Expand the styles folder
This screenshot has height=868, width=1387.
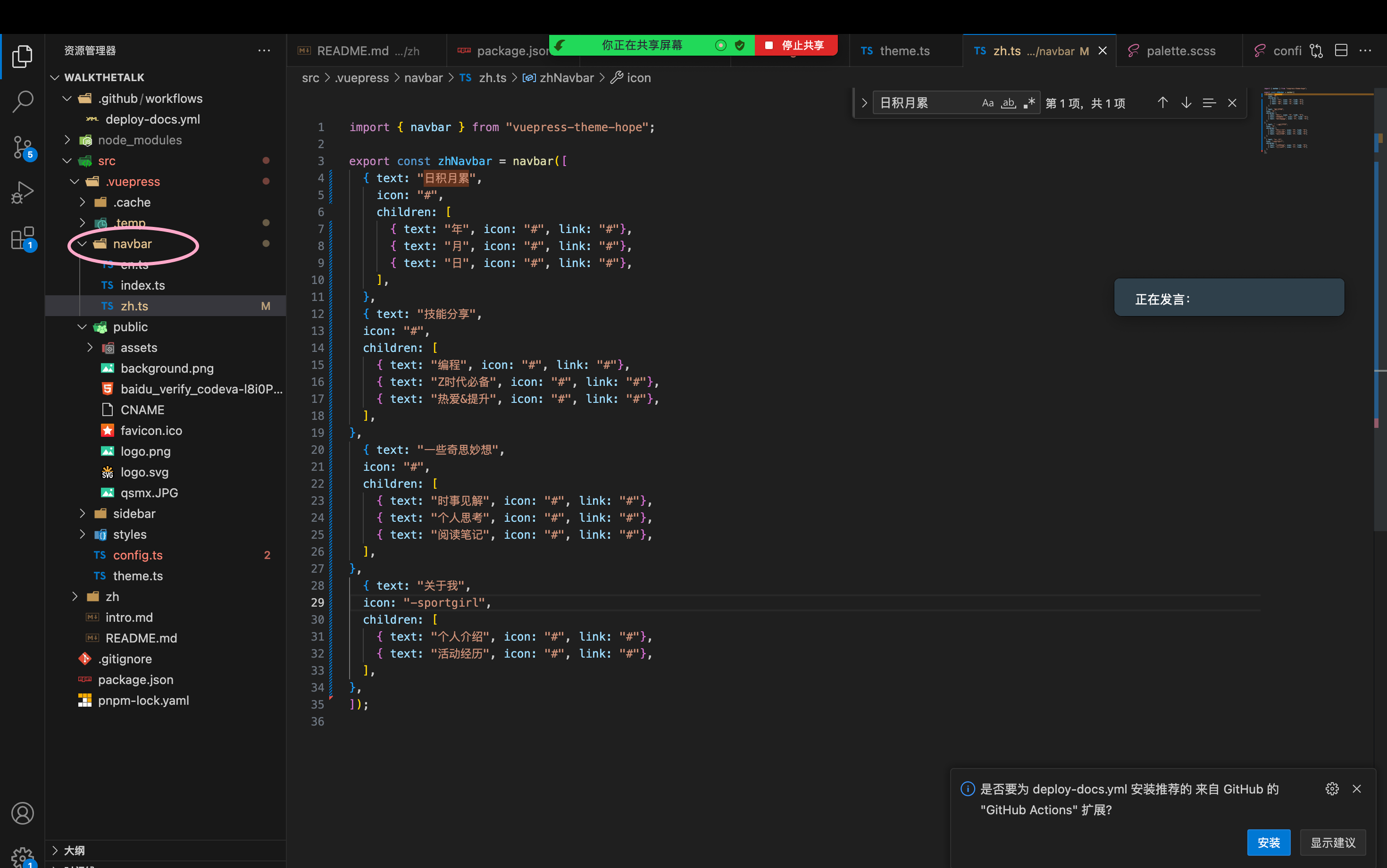[x=82, y=534]
